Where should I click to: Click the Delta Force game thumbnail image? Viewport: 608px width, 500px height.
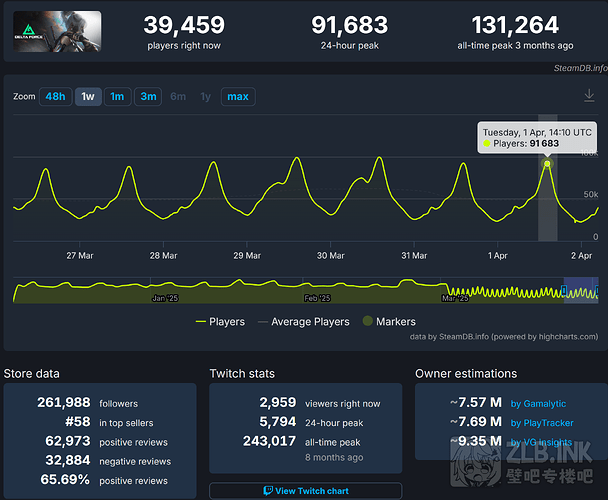(57, 31)
